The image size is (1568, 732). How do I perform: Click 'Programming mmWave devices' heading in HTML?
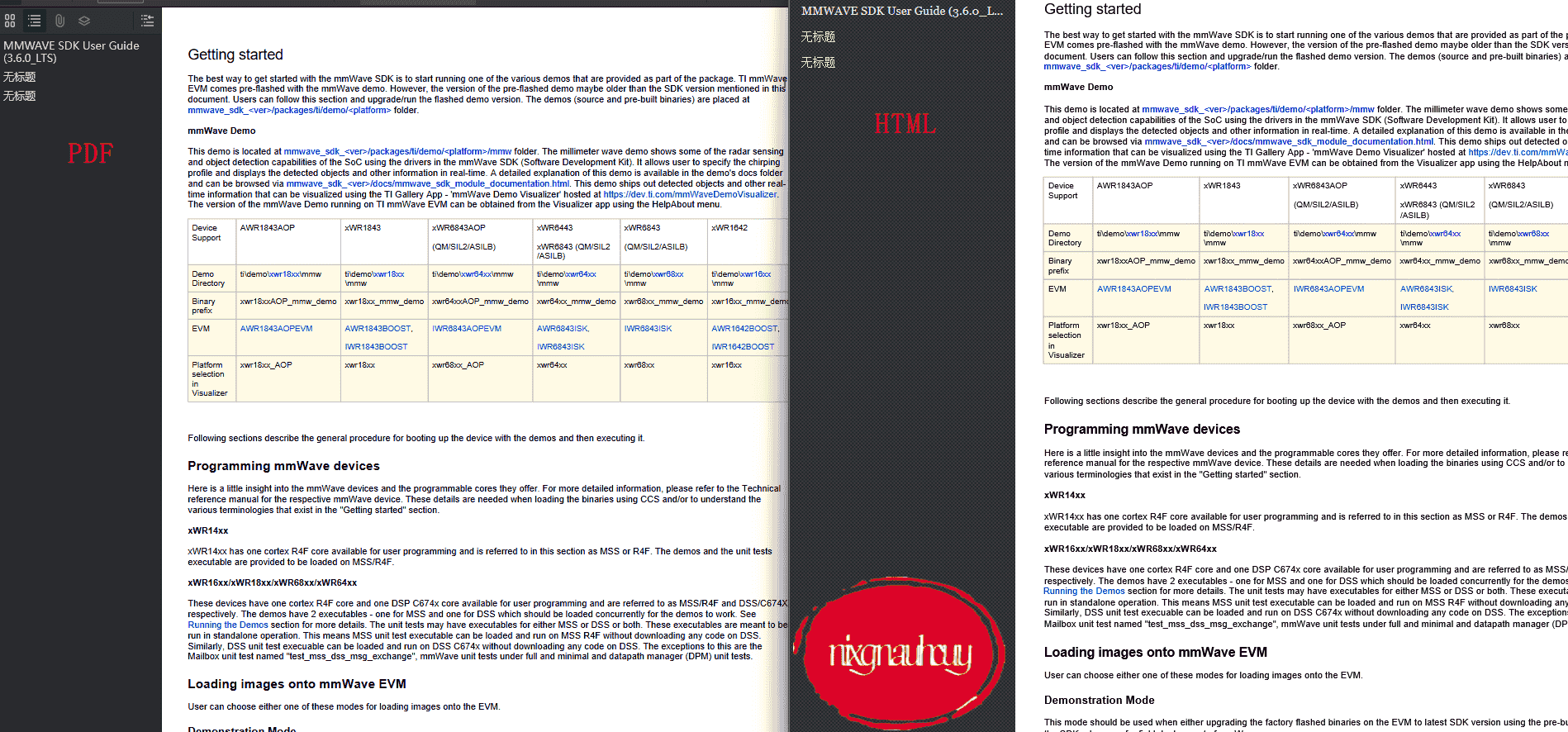(x=1142, y=430)
